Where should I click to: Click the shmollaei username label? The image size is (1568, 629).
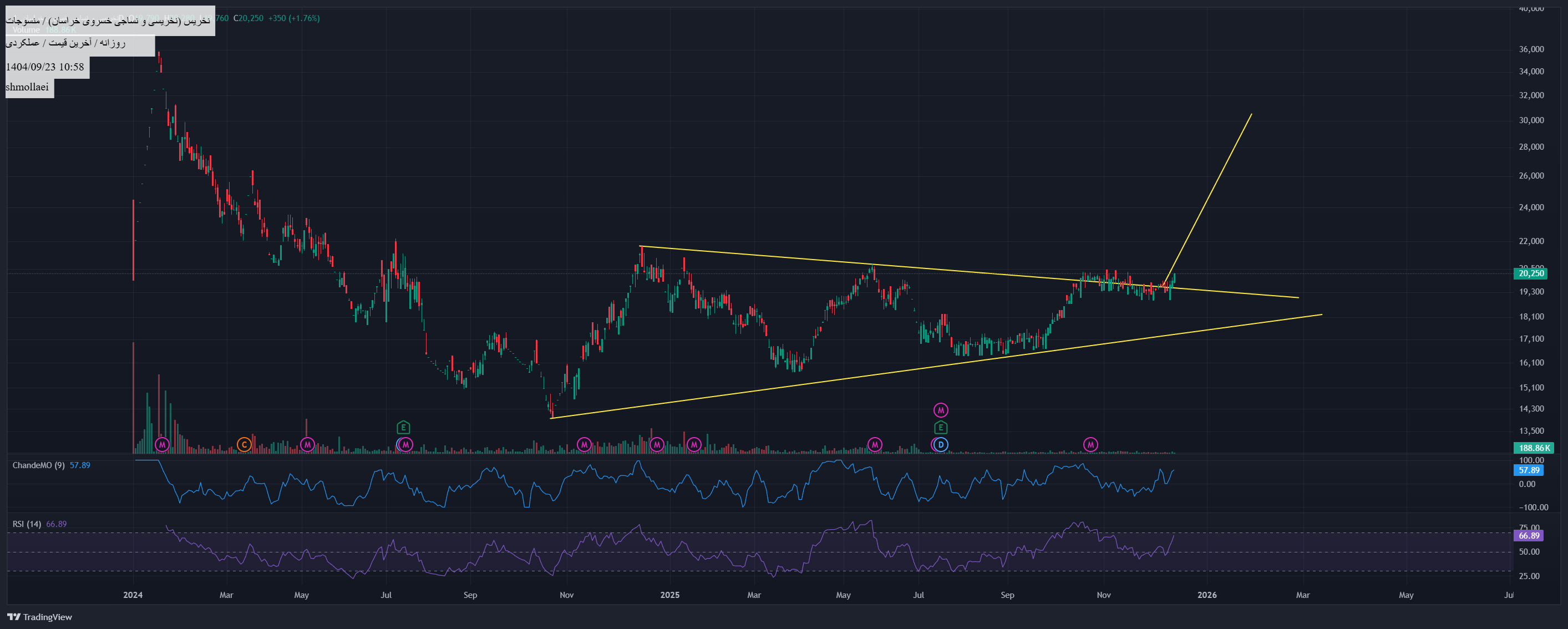tap(27, 87)
